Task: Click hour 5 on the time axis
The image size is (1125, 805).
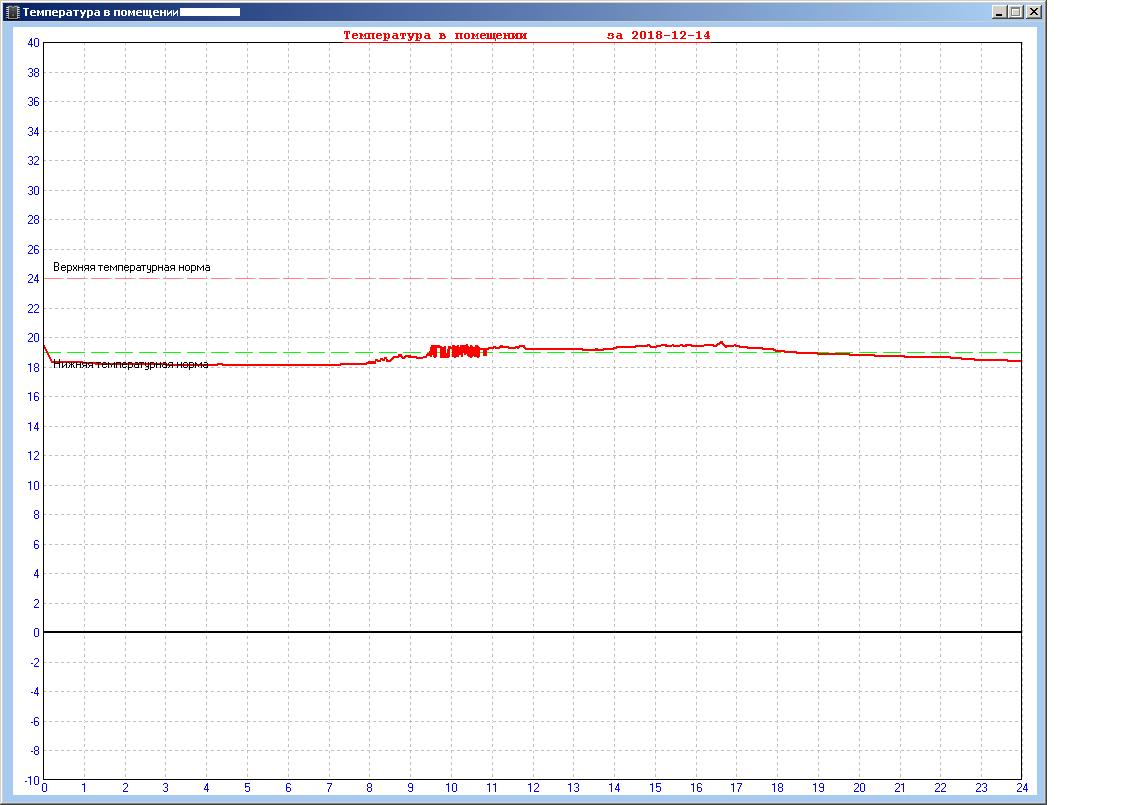Action: [248, 788]
